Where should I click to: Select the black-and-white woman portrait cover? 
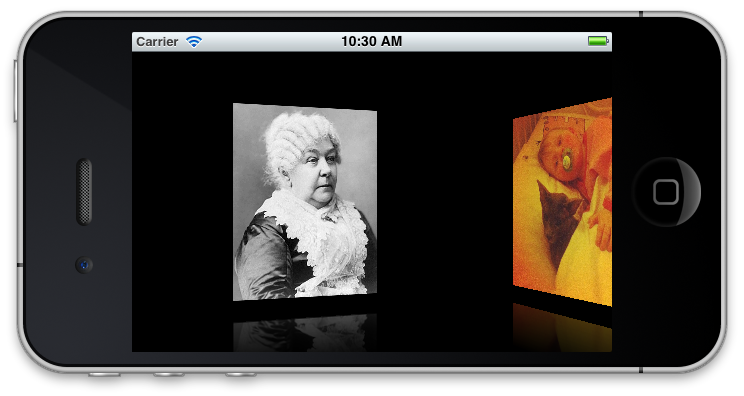[305, 202]
